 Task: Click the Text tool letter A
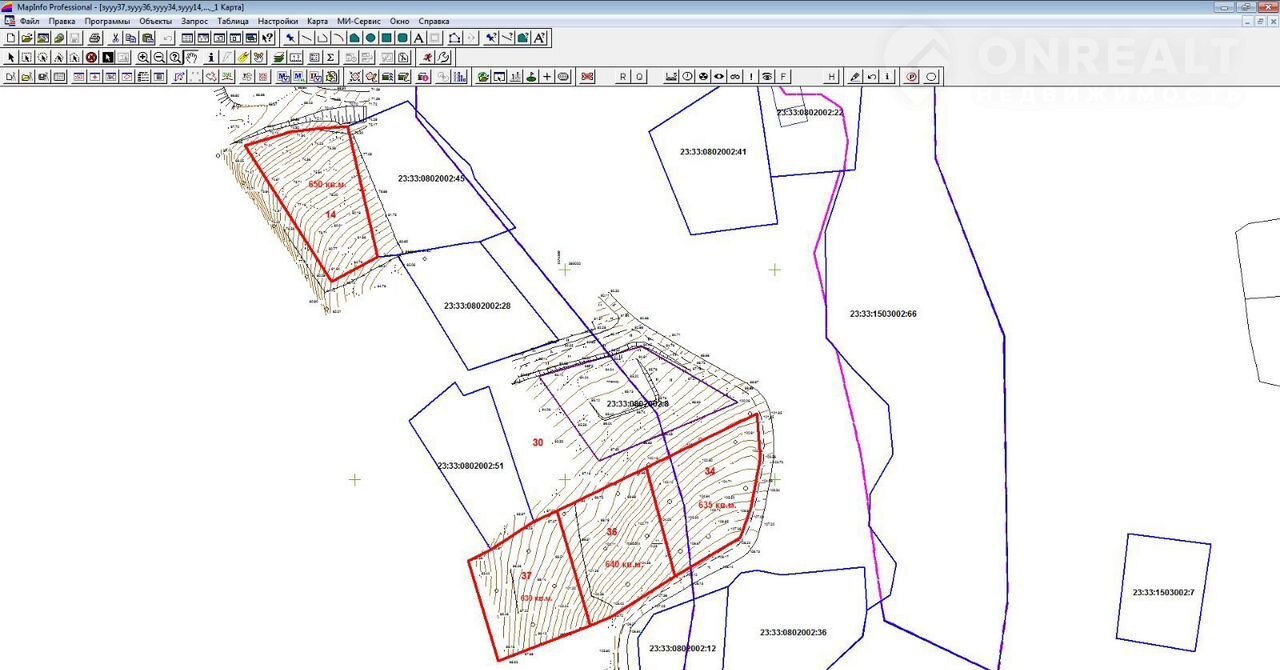click(418, 38)
